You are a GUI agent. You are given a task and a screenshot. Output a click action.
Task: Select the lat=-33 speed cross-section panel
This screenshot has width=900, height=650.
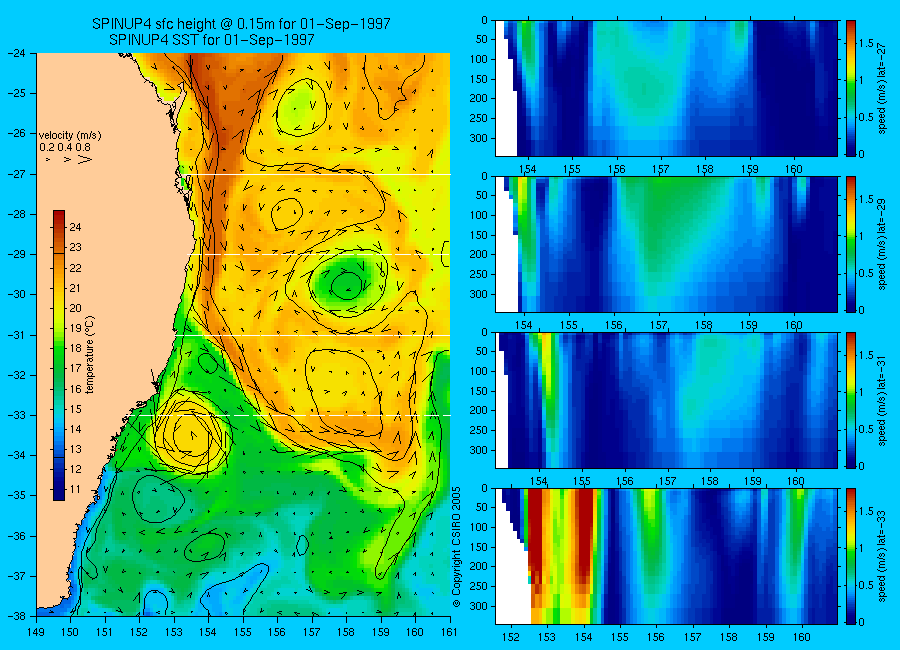click(x=666, y=556)
